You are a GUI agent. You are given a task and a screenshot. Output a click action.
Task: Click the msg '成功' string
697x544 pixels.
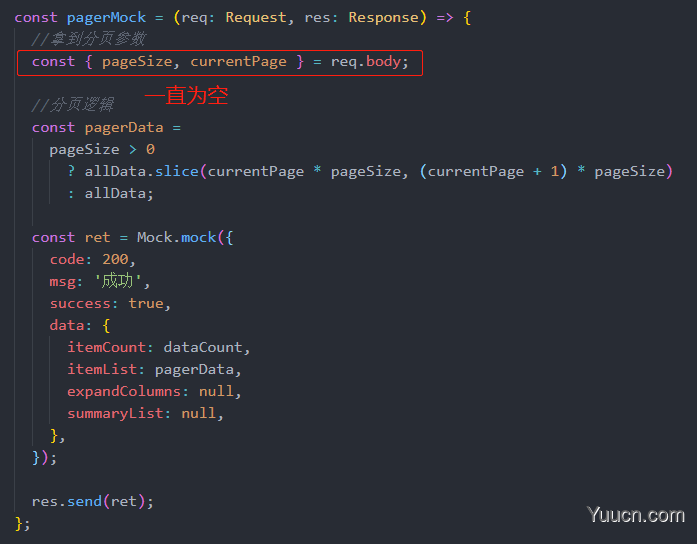118,281
